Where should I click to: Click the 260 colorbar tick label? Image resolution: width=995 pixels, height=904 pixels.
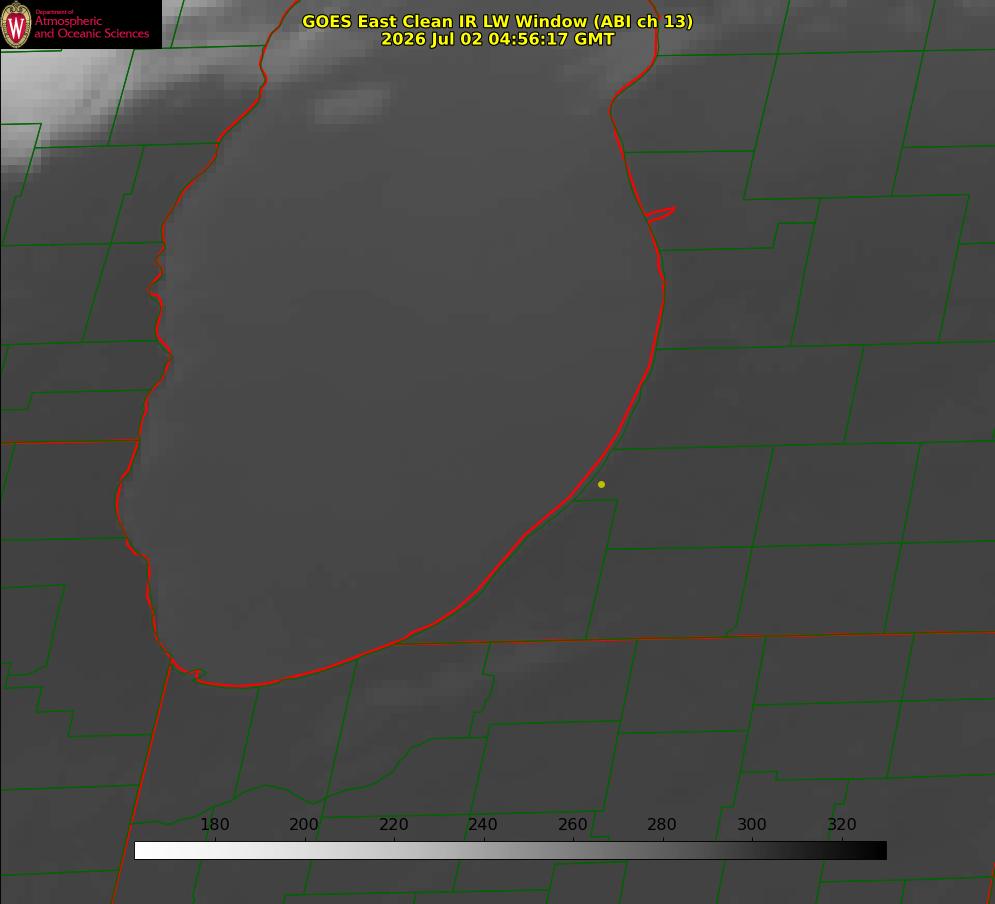pos(572,824)
